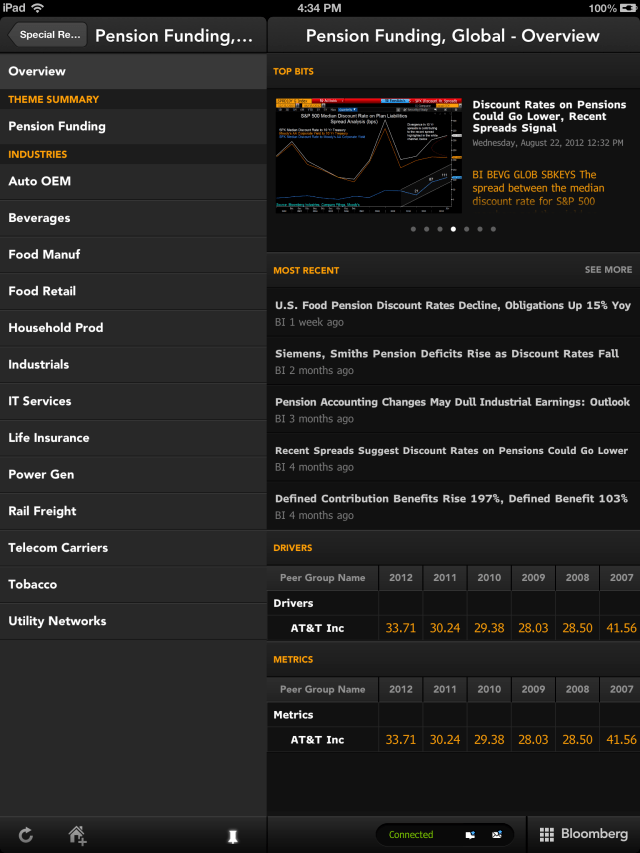Tap BI BEVG GLOB SBKEYS summary text
This screenshot has width=640, height=853.
tap(537, 188)
